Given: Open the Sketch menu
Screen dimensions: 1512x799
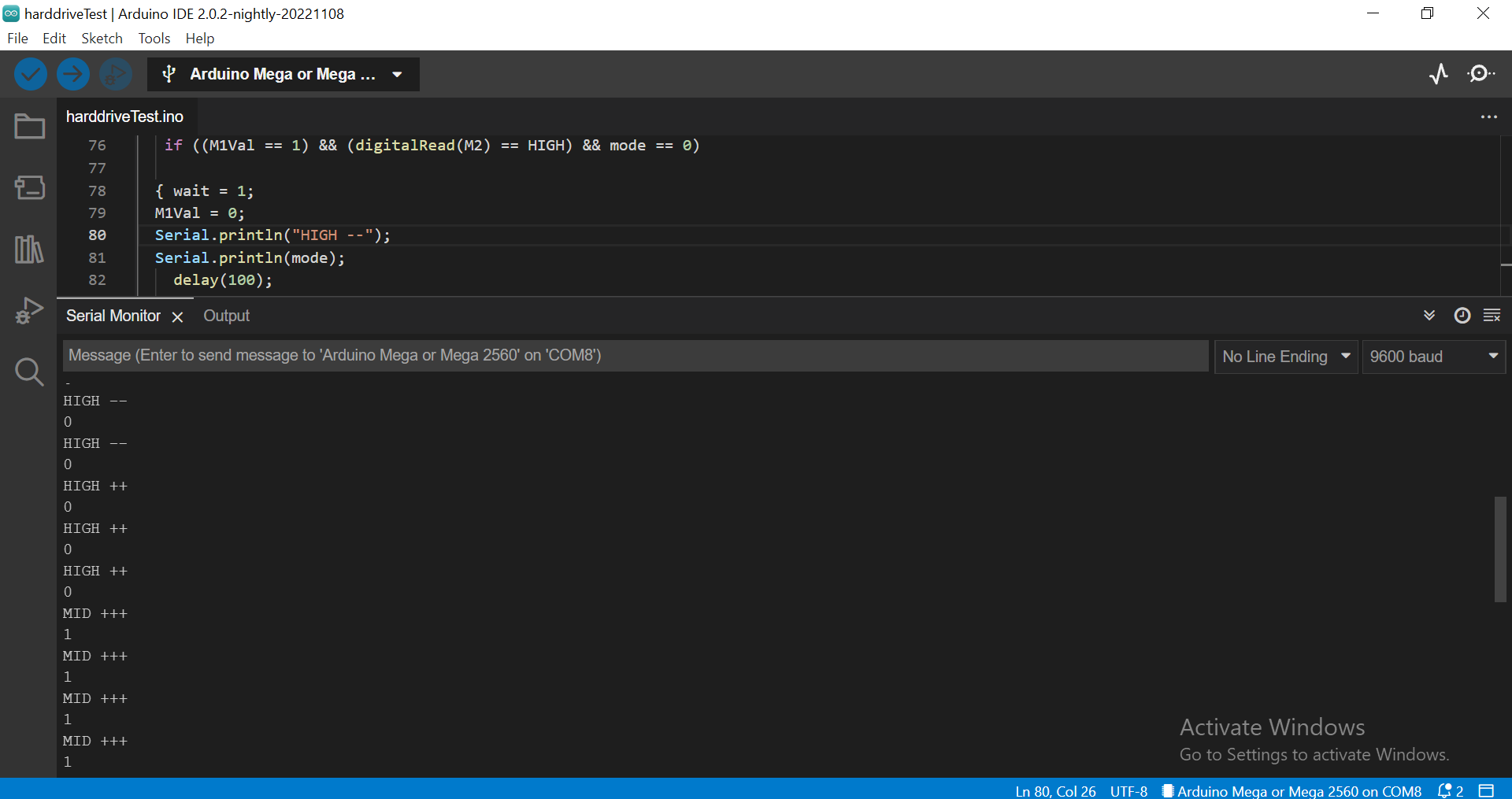Looking at the screenshot, I should (102, 38).
